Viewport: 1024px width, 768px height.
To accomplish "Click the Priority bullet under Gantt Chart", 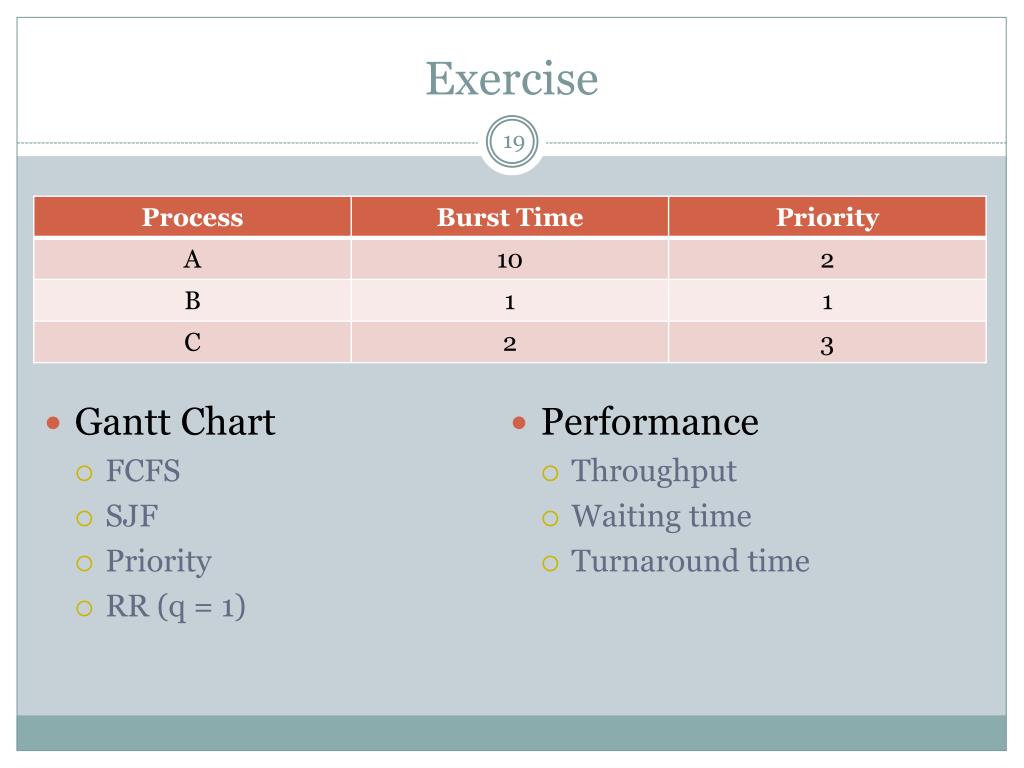I will click(x=159, y=562).
